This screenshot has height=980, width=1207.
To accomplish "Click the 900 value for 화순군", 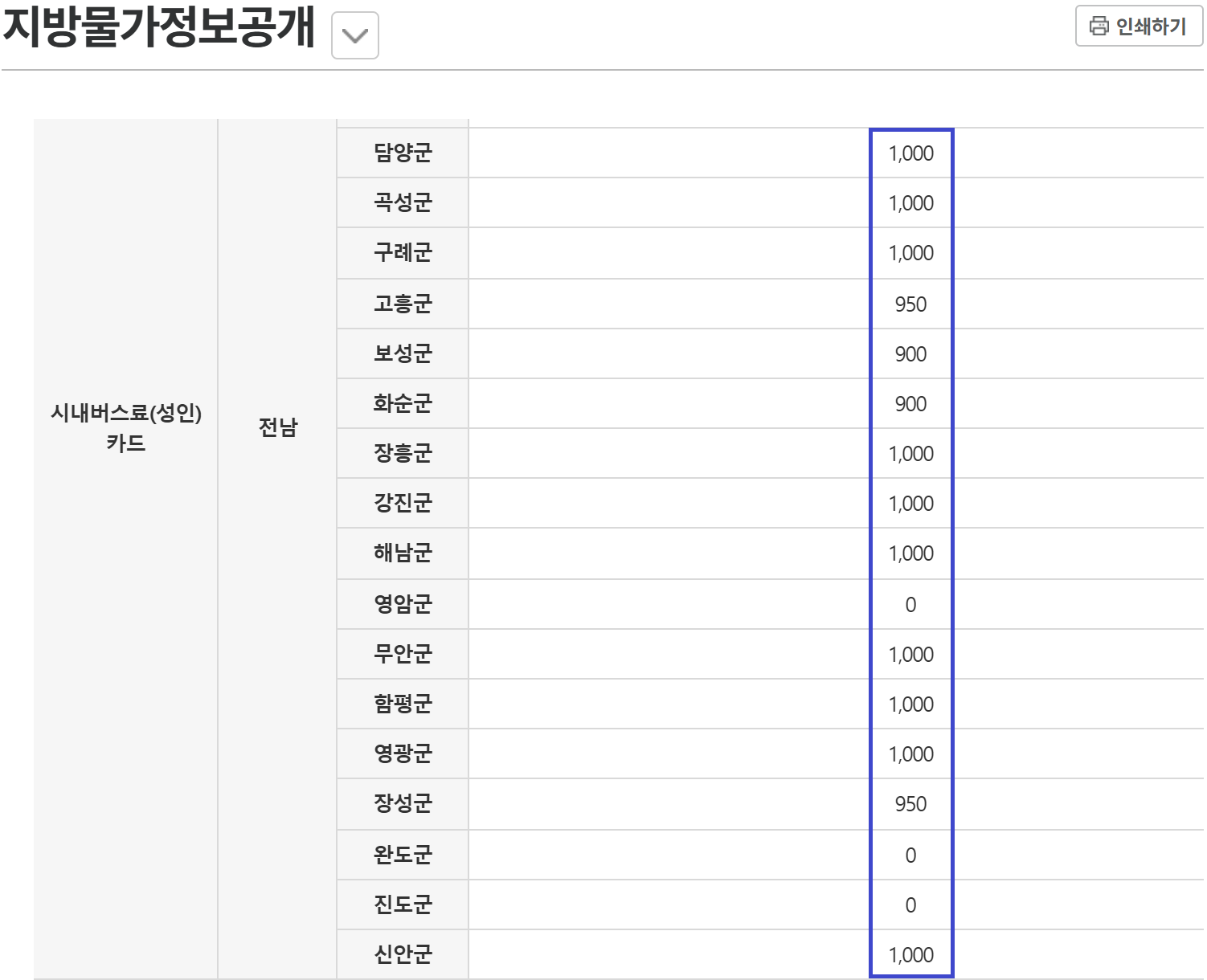I will click(910, 404).
